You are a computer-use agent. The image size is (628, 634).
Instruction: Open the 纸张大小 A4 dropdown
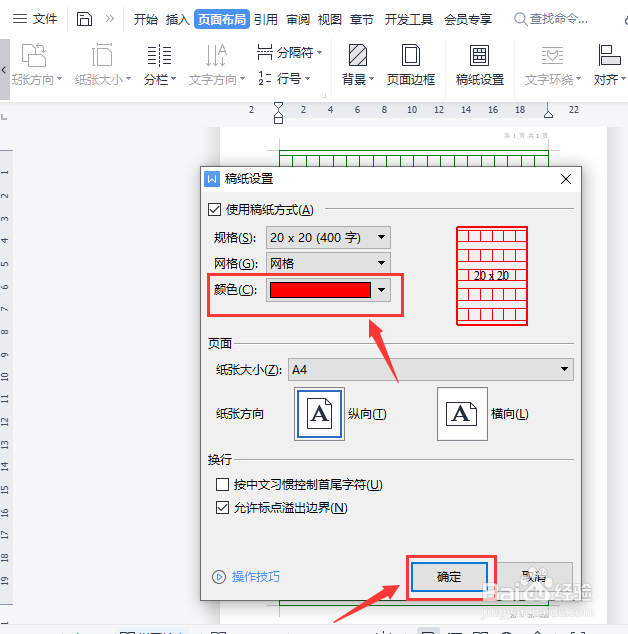click(x=430, y=370)
